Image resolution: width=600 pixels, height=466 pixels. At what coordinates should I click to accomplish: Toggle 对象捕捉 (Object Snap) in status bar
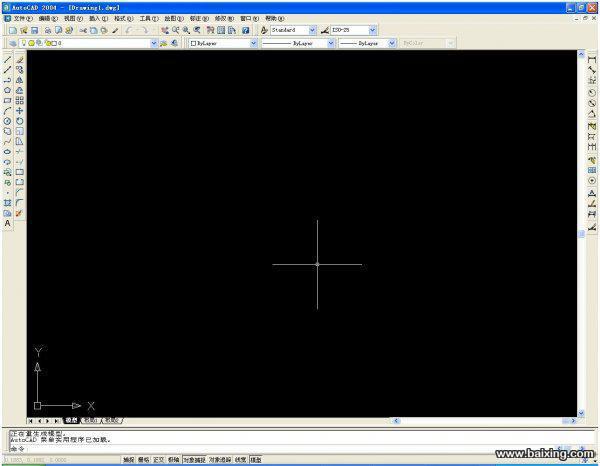[193, 460]
